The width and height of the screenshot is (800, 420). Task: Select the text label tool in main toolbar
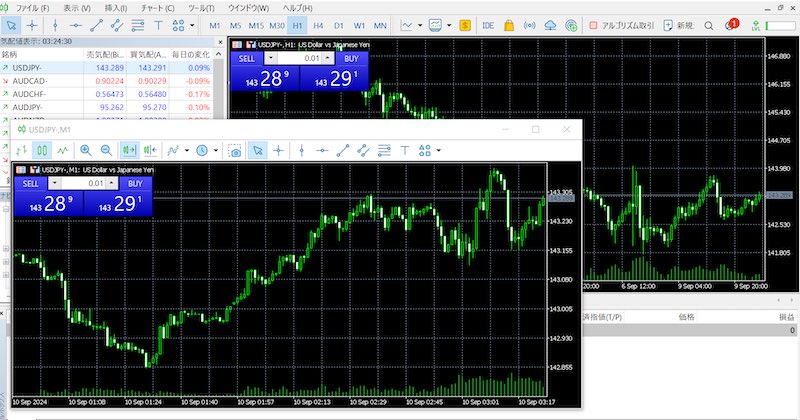(x=158, y=25)
